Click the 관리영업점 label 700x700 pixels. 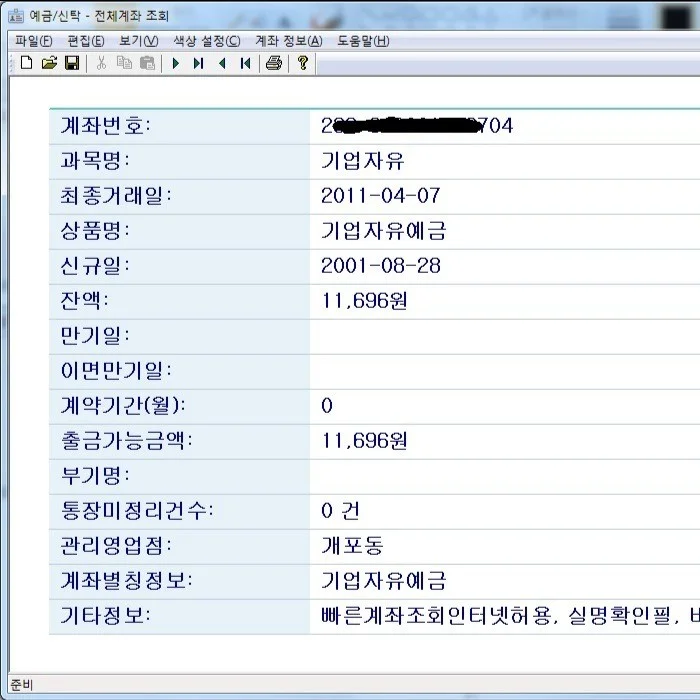116,546
